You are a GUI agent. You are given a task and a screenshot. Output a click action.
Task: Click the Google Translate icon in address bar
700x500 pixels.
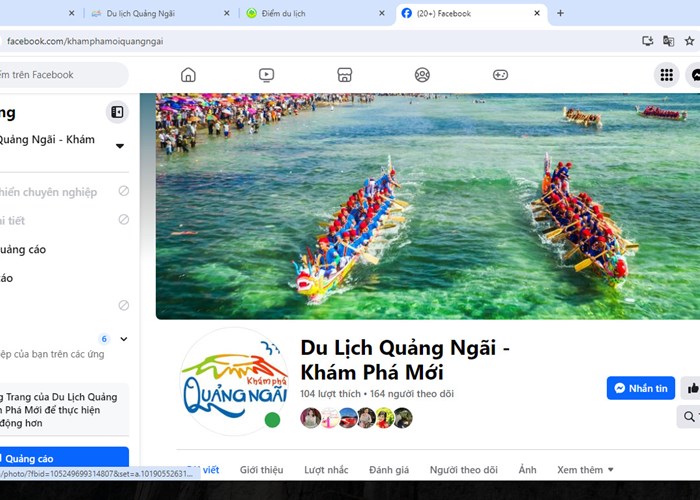pyautogui.click(x=648, y=41)
